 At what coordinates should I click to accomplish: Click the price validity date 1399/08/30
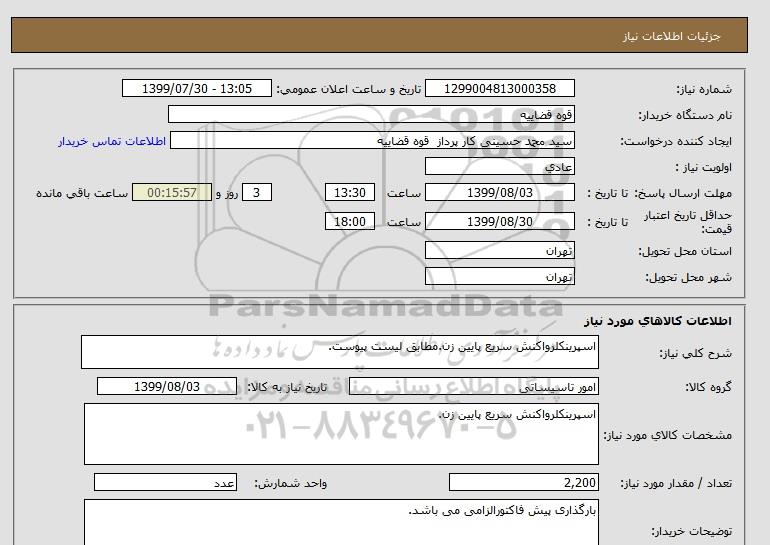click(x=499, y=221)
